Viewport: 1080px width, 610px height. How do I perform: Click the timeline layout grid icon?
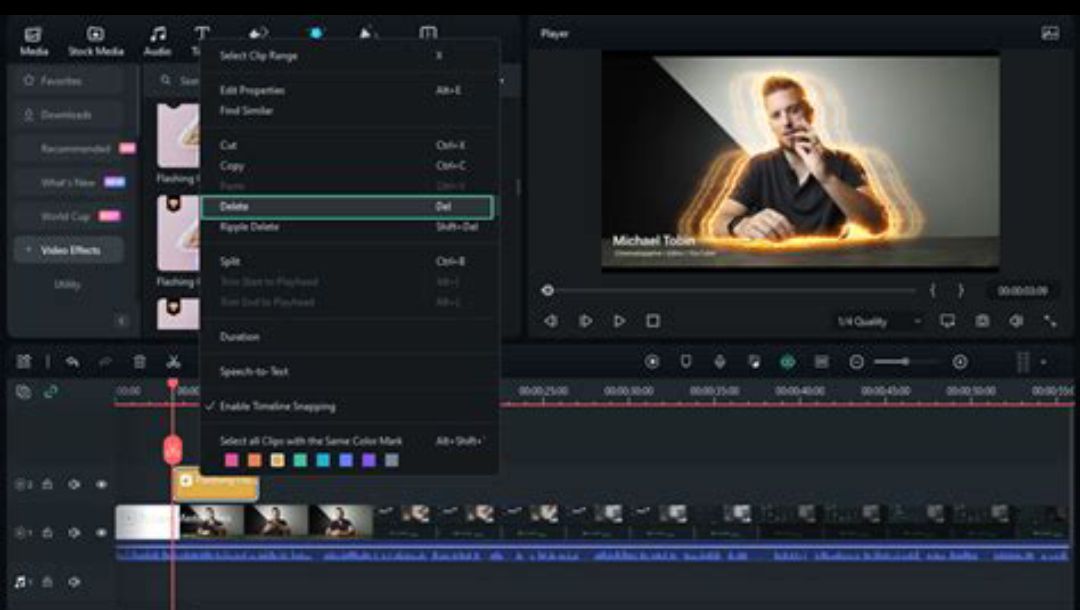(x=24, y=361)
